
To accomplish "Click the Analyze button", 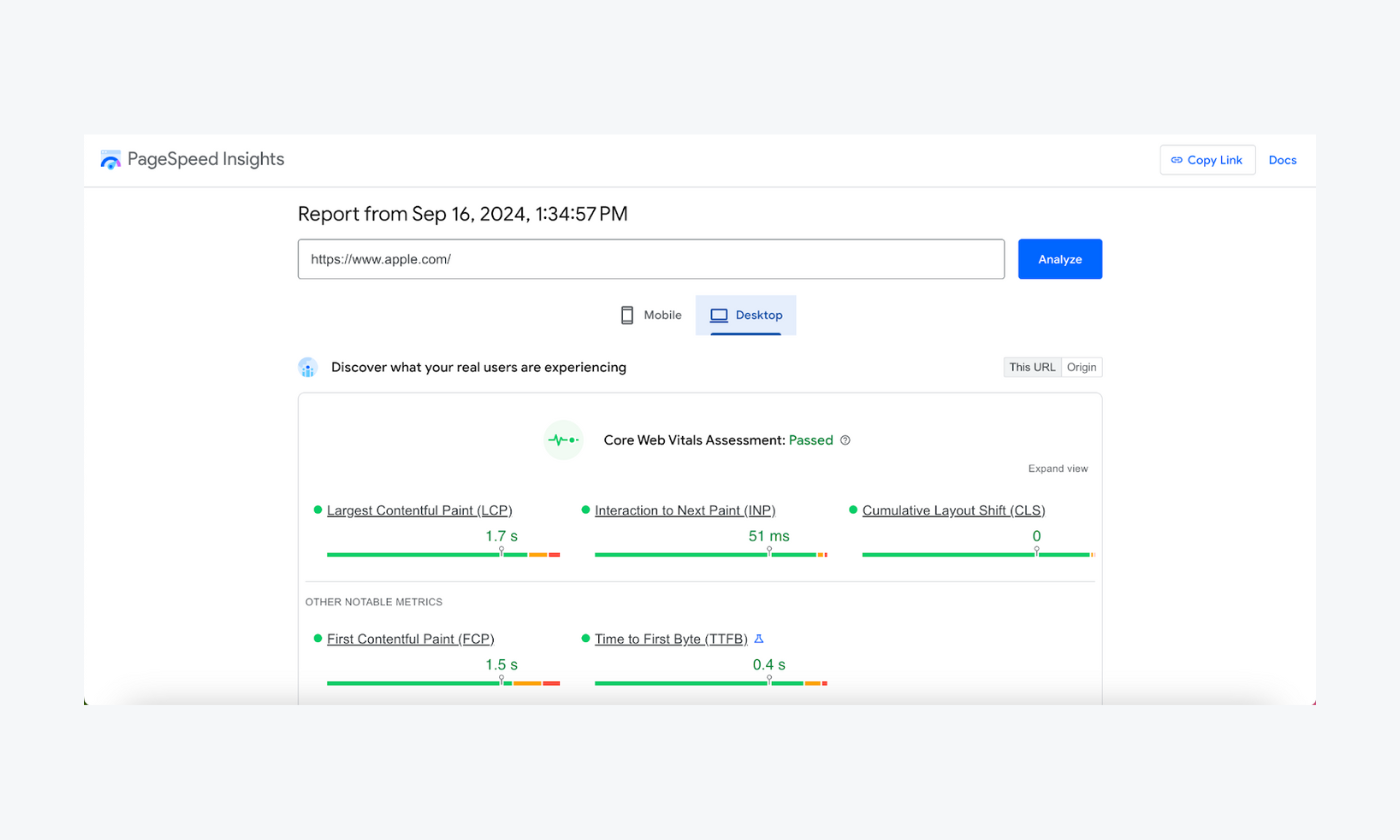I will pyautogui.click(x=1059, y=258).
